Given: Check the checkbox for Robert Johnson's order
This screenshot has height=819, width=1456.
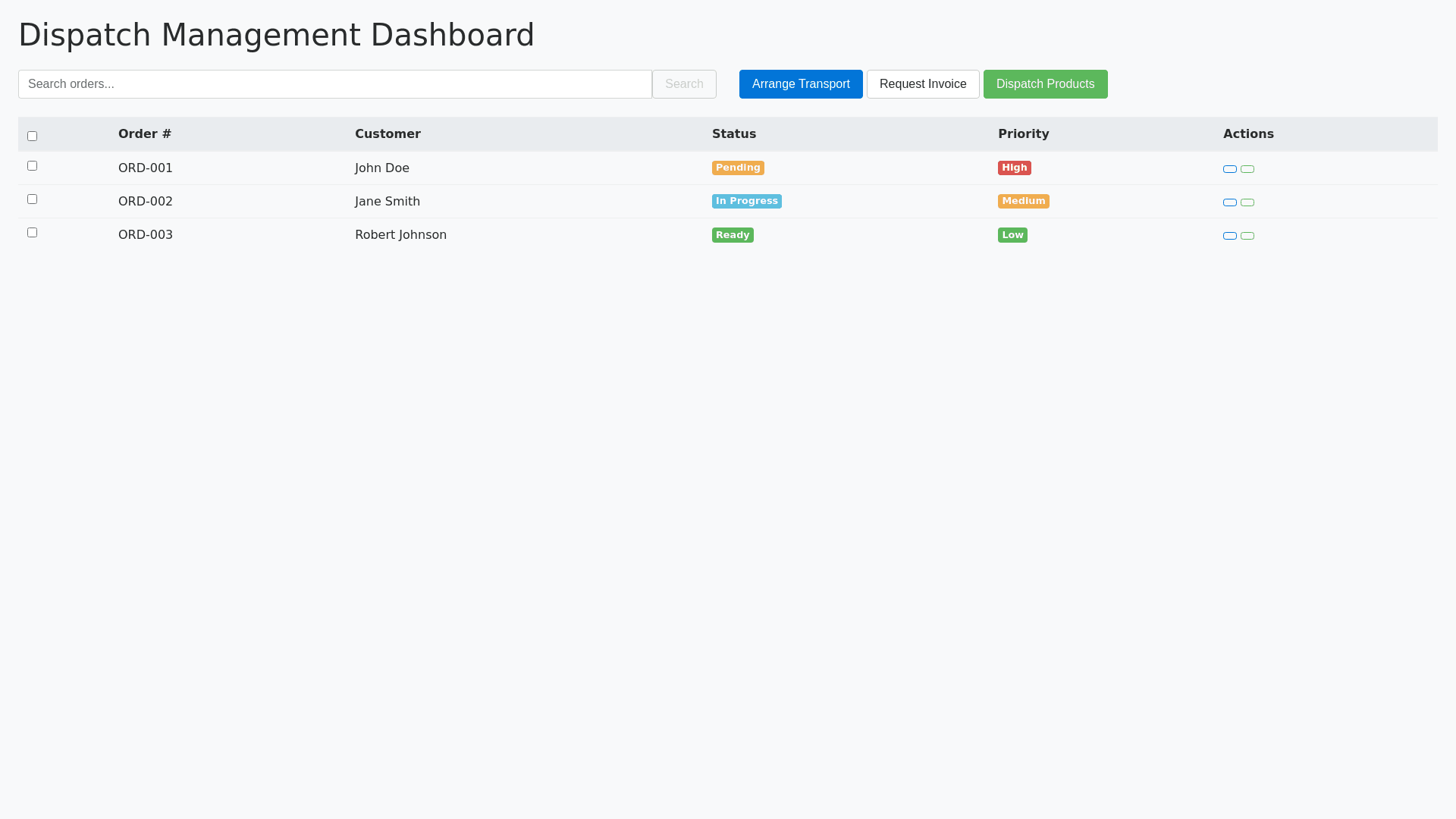Looking at the screenshot, I should (x=32, y=233).
